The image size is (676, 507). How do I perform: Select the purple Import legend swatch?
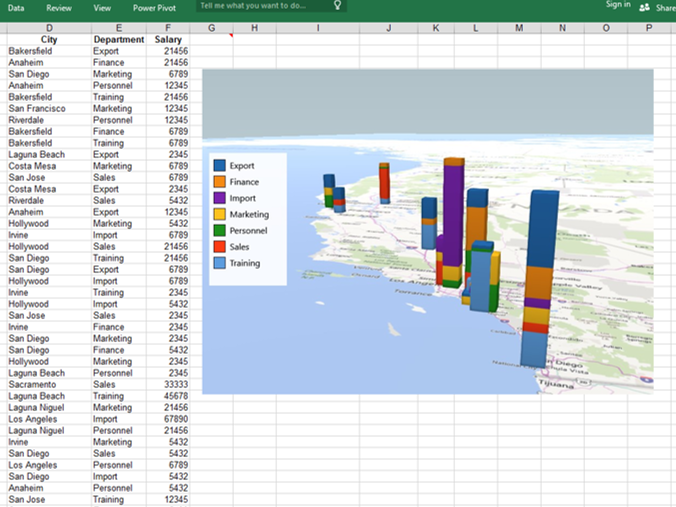[219, 198]
